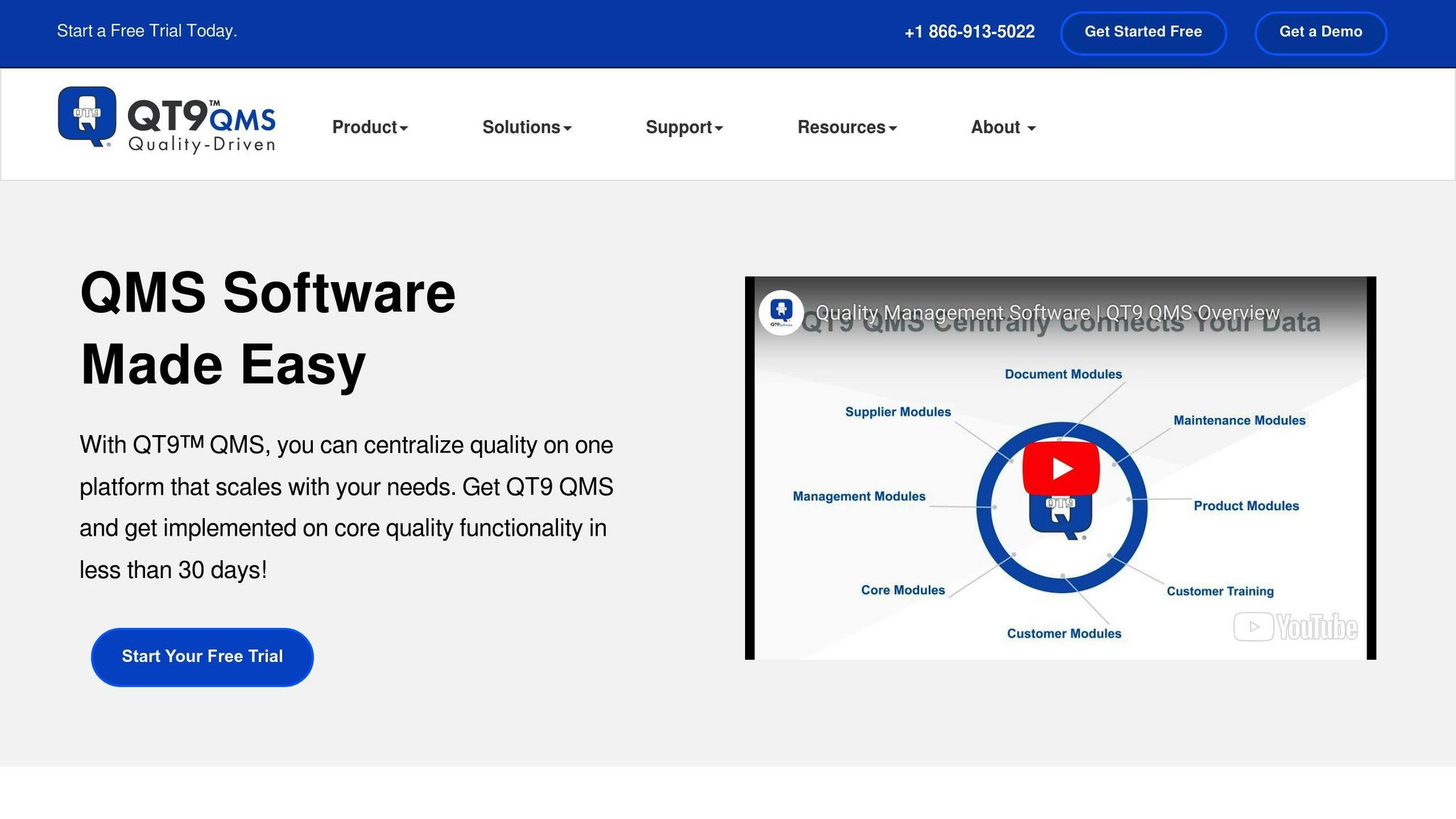Open the "Start a Free Trial Today" link
The width and height of the screenshot is (1456, 819).
(x=148, y=31)
